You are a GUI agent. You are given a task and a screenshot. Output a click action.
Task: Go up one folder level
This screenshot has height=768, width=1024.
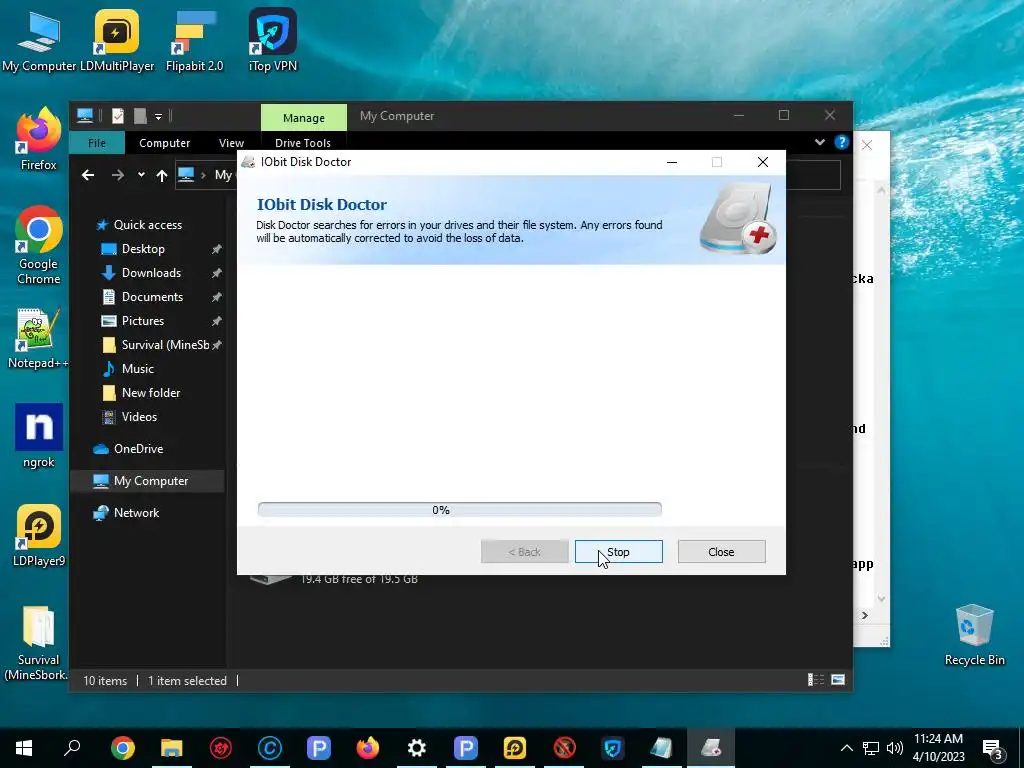pos(162,175)
